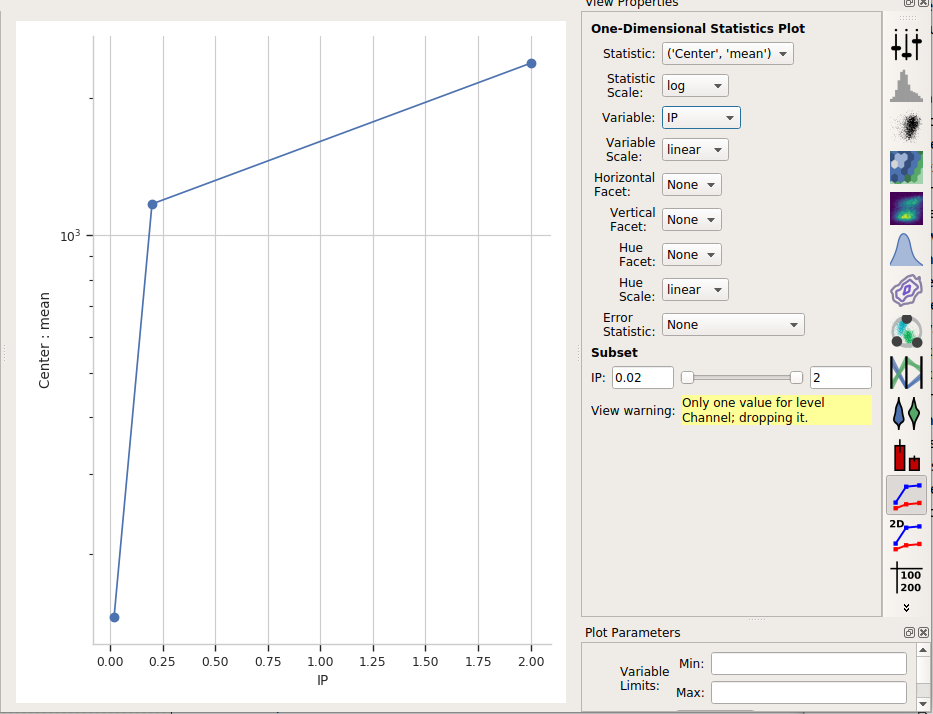Select the radviz plot icon
This screenshot has height=714, width=933.
[906, 331]
